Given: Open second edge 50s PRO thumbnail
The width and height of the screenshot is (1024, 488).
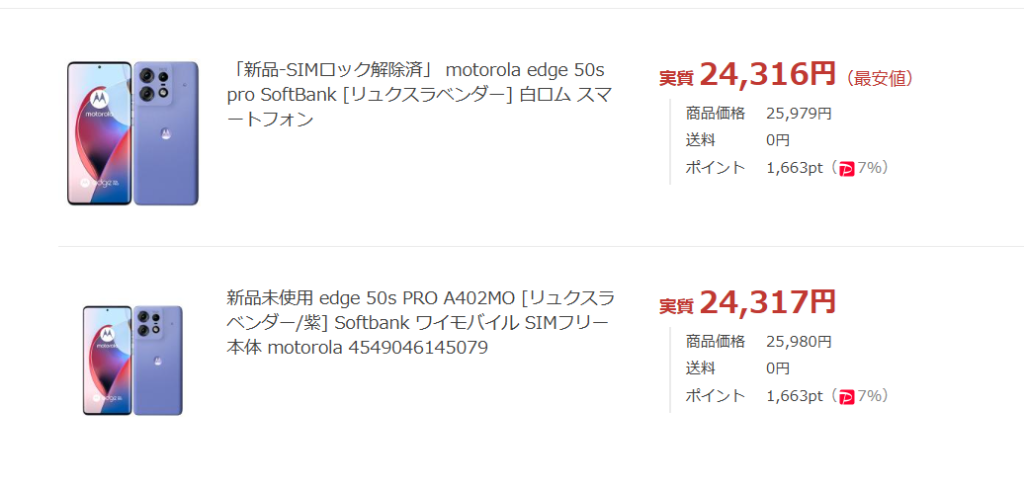Looking at the screenshot, I should click(133, 361).
